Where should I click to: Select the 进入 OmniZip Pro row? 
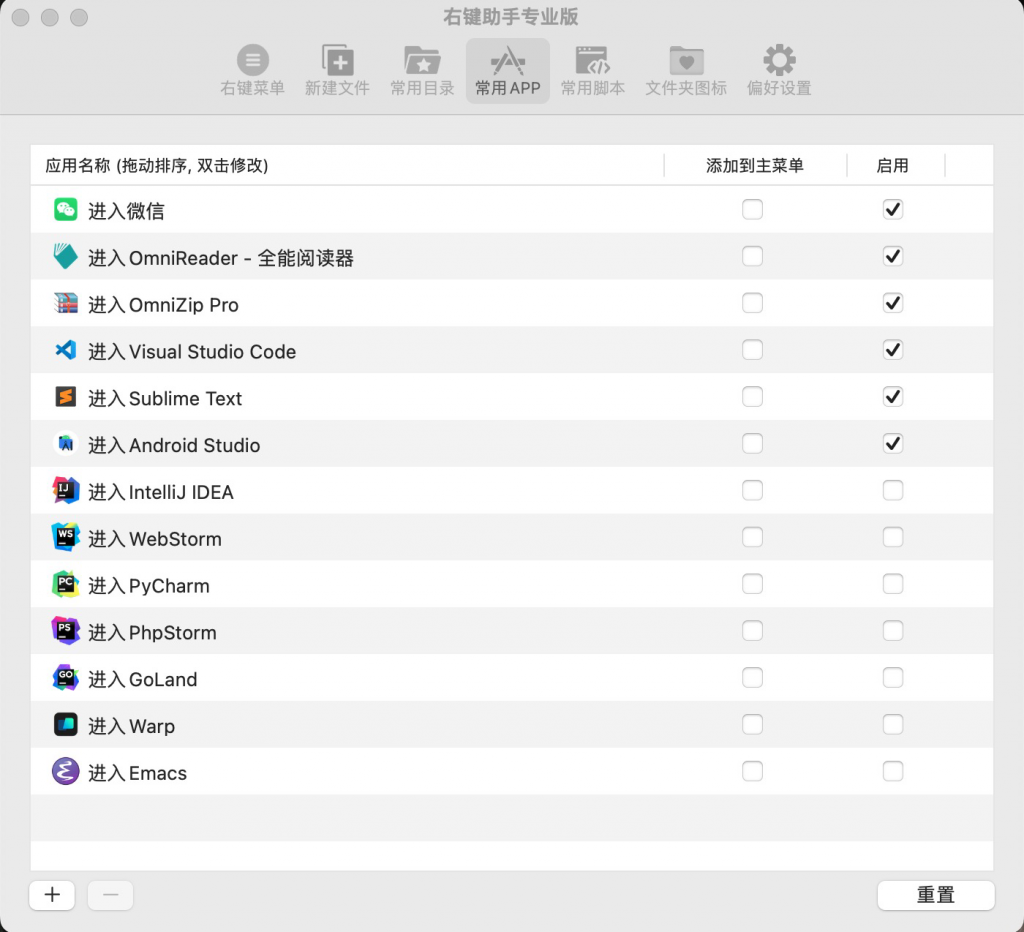pos(300,304)
